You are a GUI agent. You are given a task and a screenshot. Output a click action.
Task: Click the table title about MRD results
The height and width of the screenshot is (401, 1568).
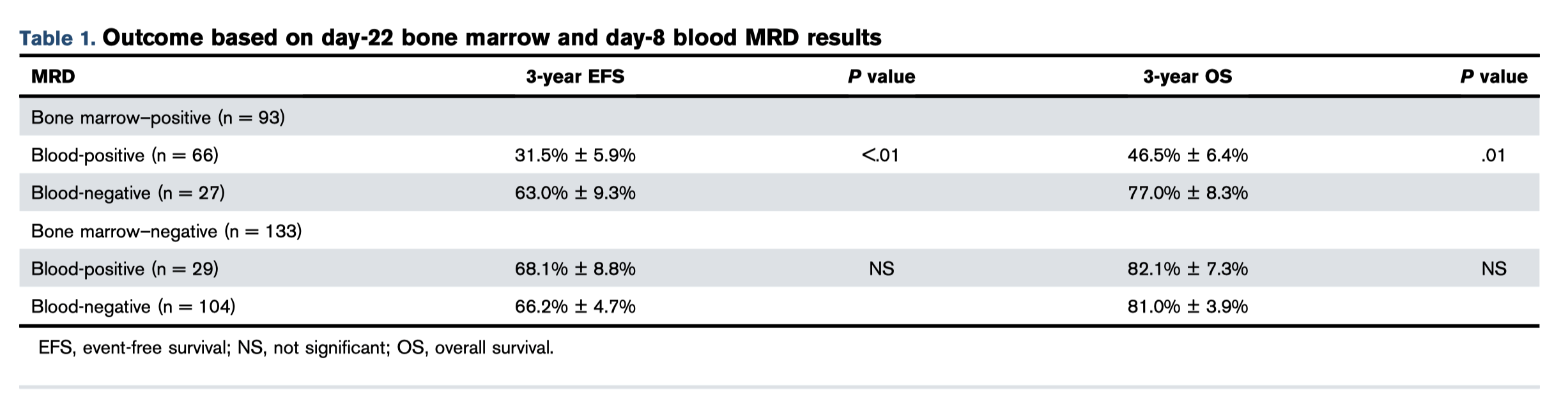tap(491, 38)
